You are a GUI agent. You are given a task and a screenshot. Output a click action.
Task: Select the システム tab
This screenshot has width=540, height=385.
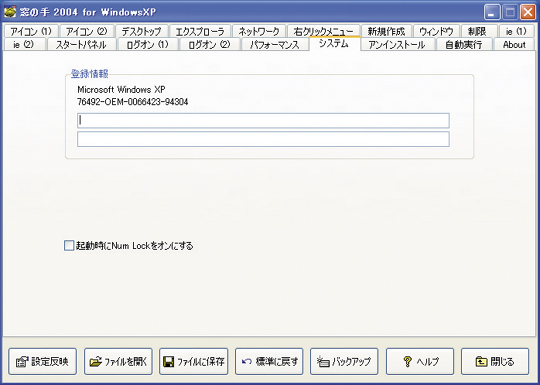pyautogui.click(x=334, y=43)
